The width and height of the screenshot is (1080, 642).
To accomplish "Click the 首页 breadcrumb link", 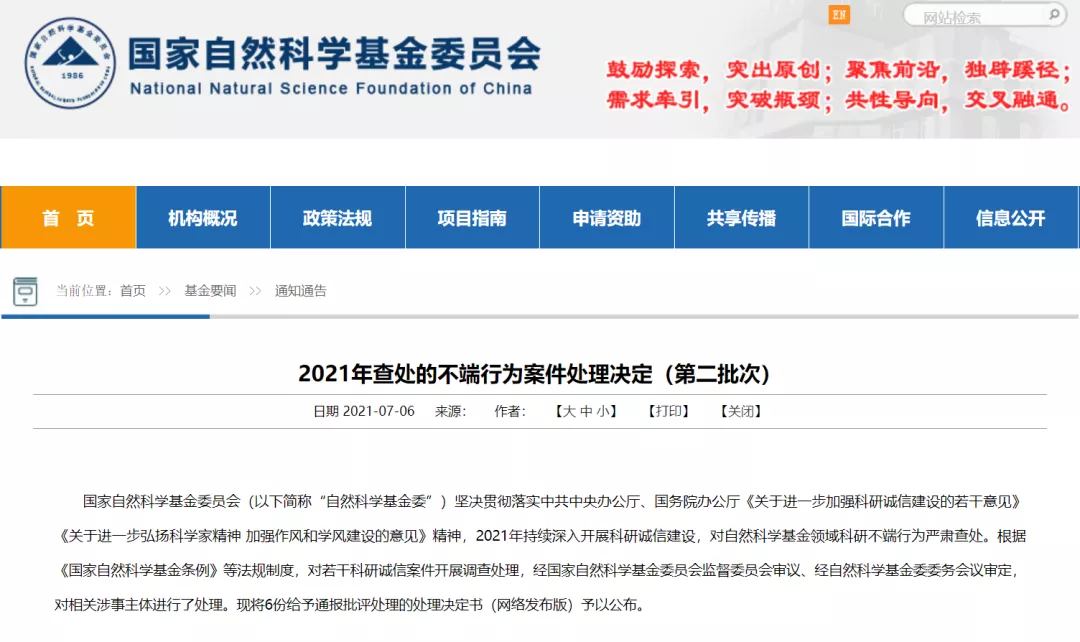I will pos(133,291).
